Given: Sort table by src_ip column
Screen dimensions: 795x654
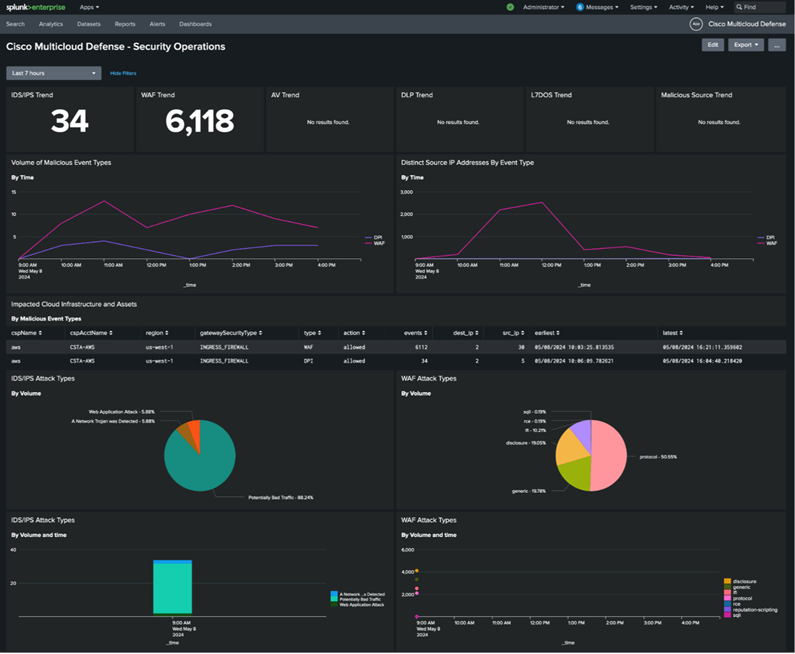Looking at the screenshot, I should (514, 333).
